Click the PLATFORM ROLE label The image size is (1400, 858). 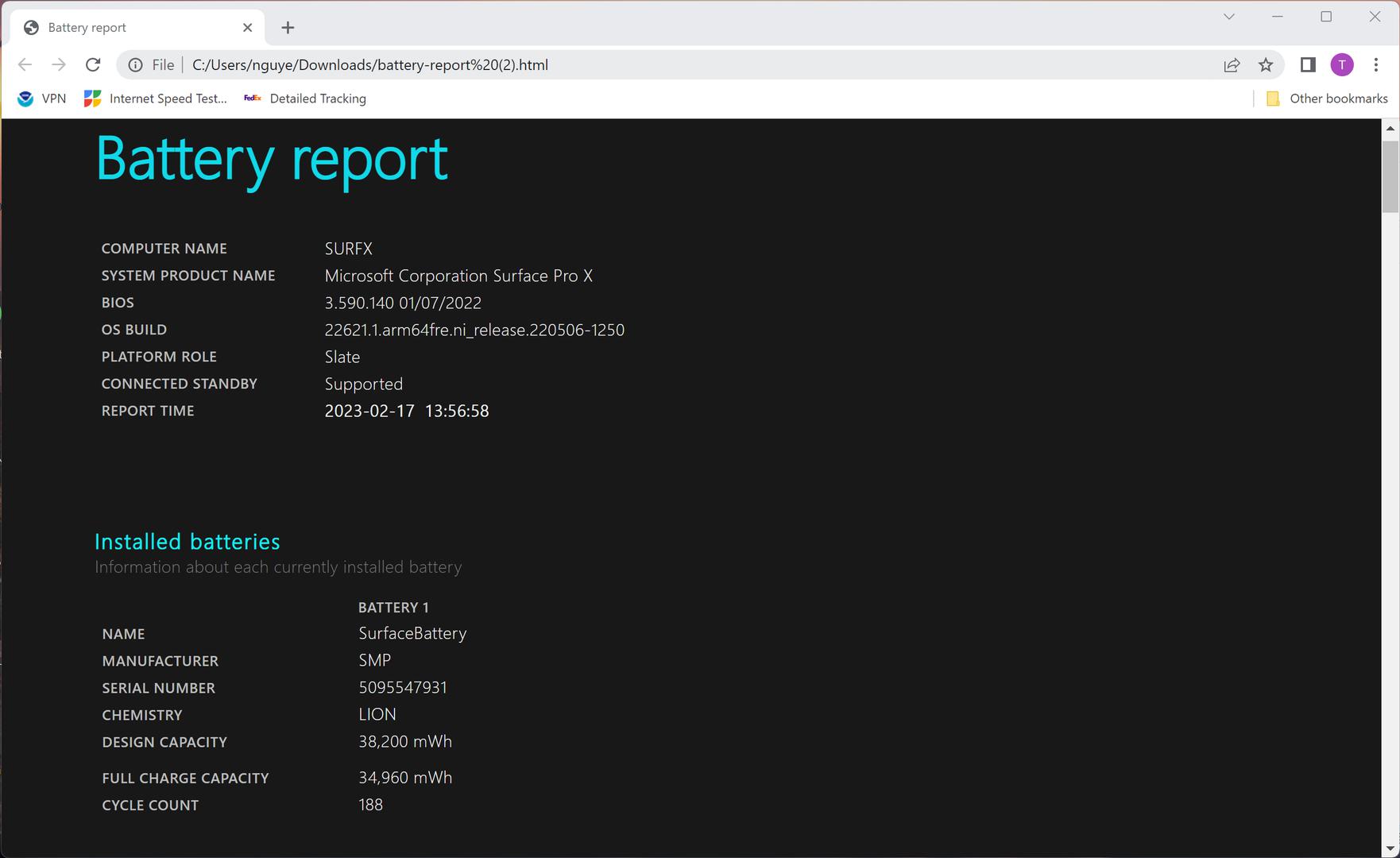pyautogui.click(x=159, y=357)
